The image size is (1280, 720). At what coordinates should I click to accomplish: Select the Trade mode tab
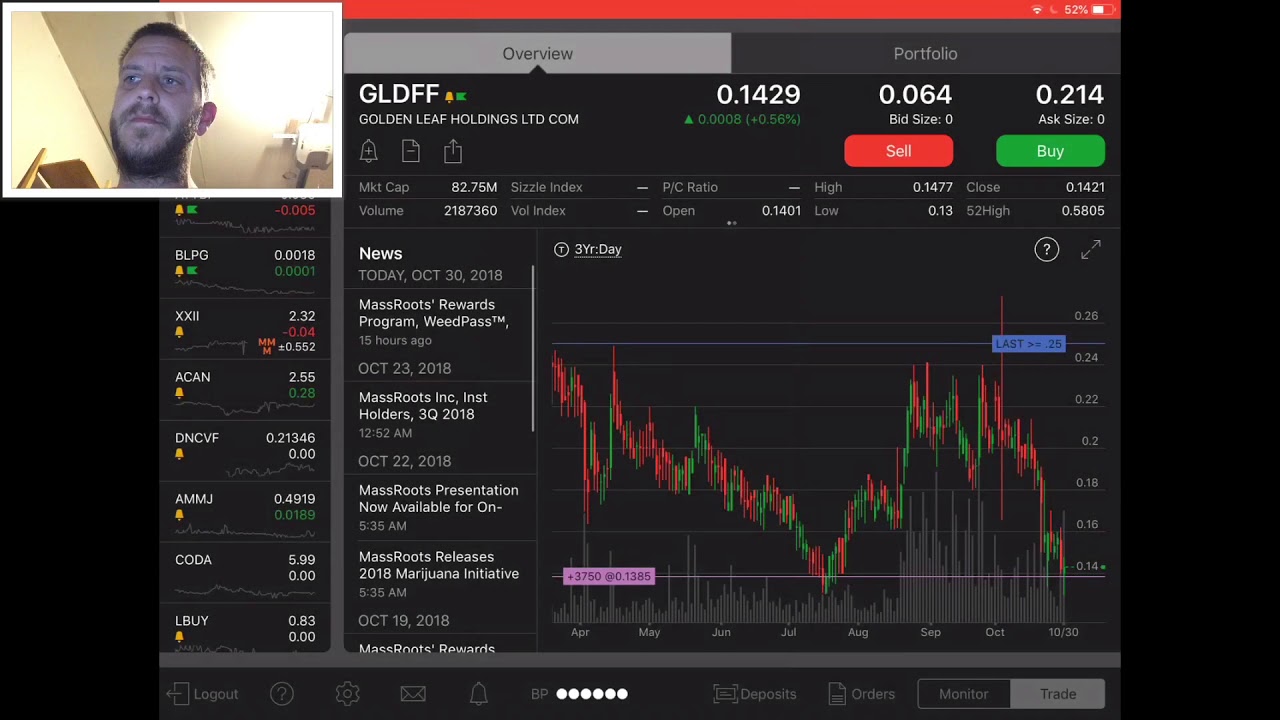point(1058,694)
